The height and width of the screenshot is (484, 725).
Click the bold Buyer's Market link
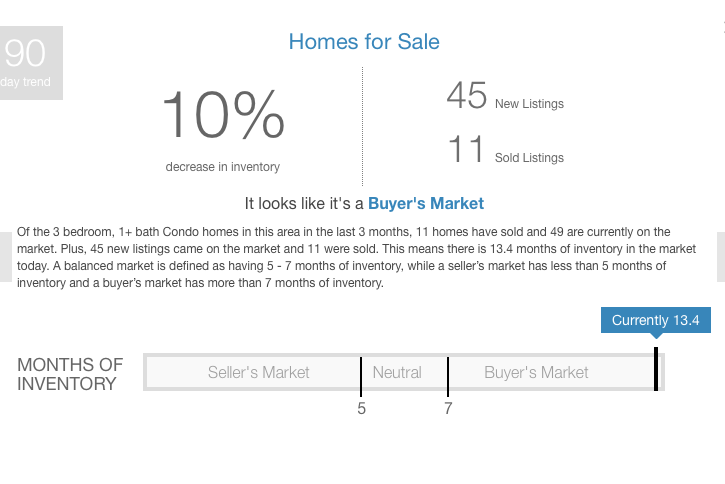click(426, 203)
